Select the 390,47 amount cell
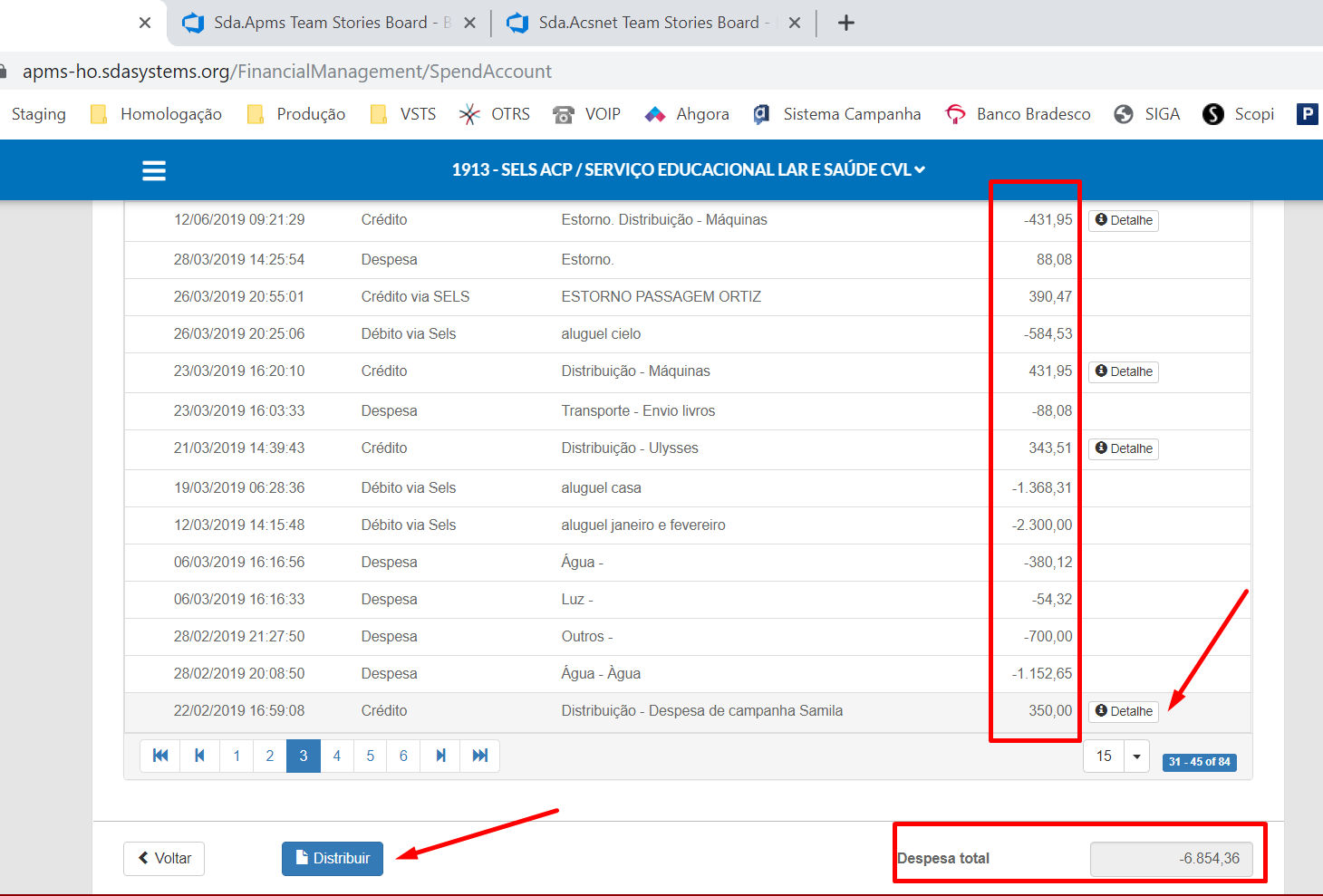Screen dimensions: 1323x896 1050,296
